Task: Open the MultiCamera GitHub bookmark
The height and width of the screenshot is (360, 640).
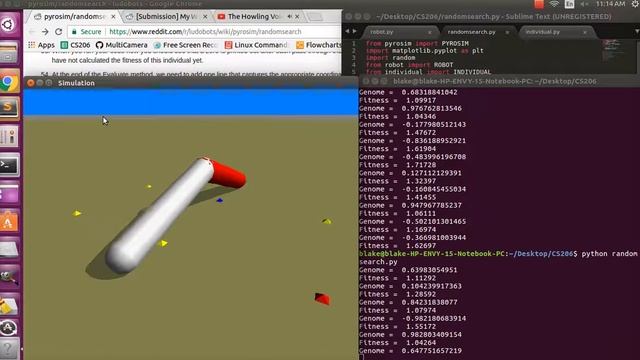Action: [121, 45]
